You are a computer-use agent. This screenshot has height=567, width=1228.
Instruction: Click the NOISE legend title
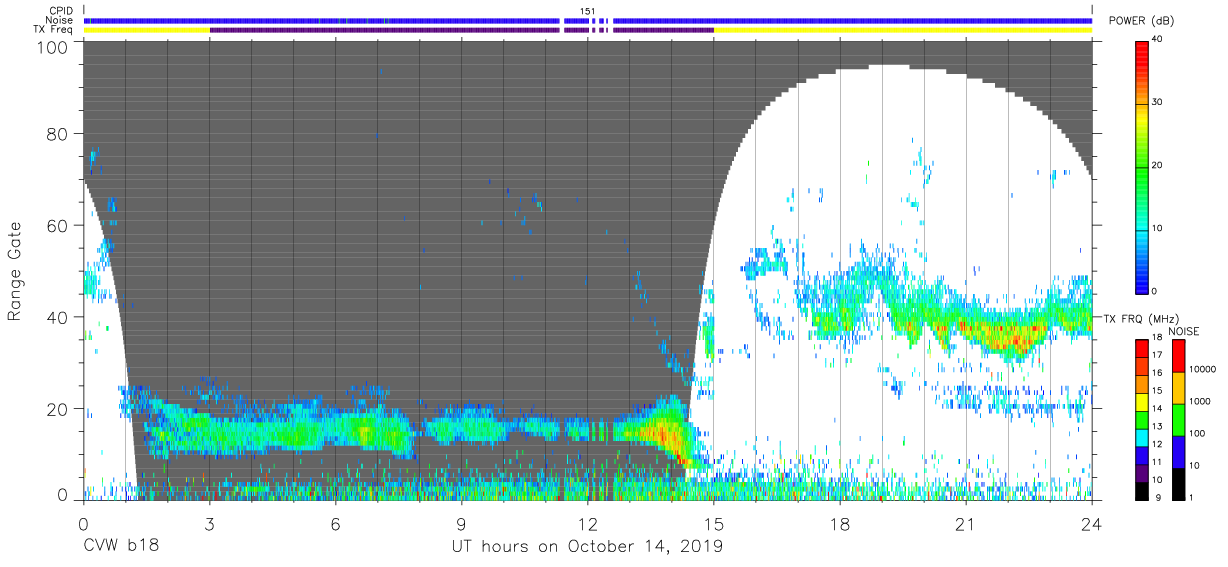[x=1185, y=332]
